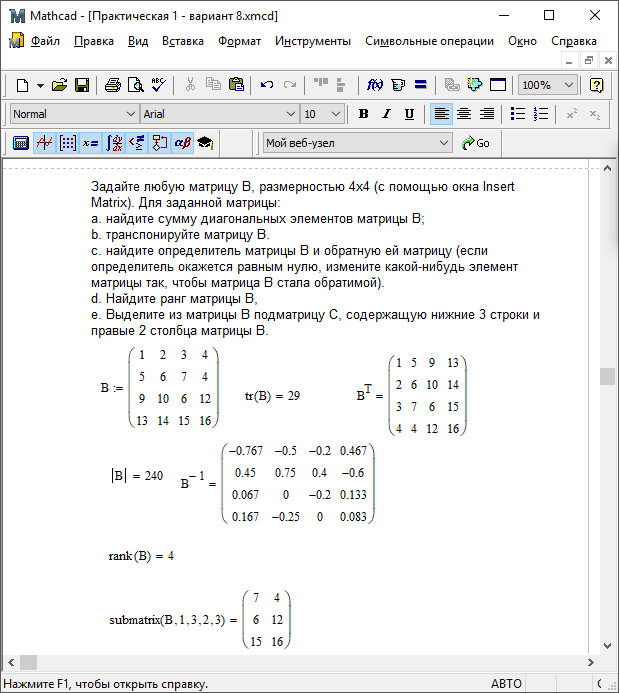Screen dimensions: 619x693
Task: Open the Вставка menu
Action: pos(183,41)
